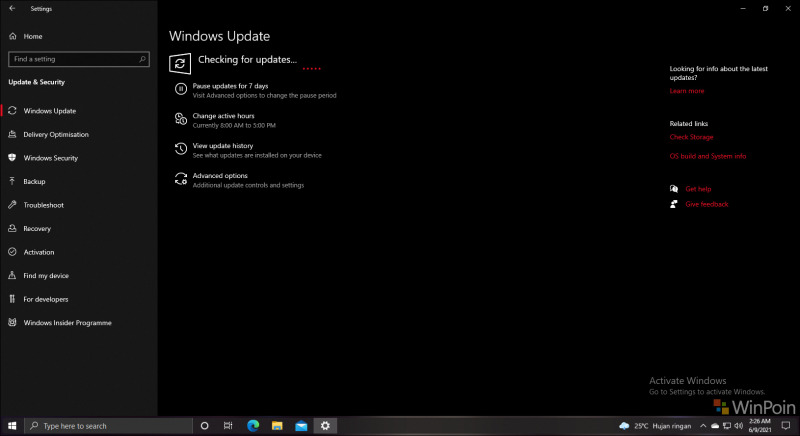Screen dimensions: 800x436
Task: Click the Windows Insider Programme icon
Action: (12, 322)
